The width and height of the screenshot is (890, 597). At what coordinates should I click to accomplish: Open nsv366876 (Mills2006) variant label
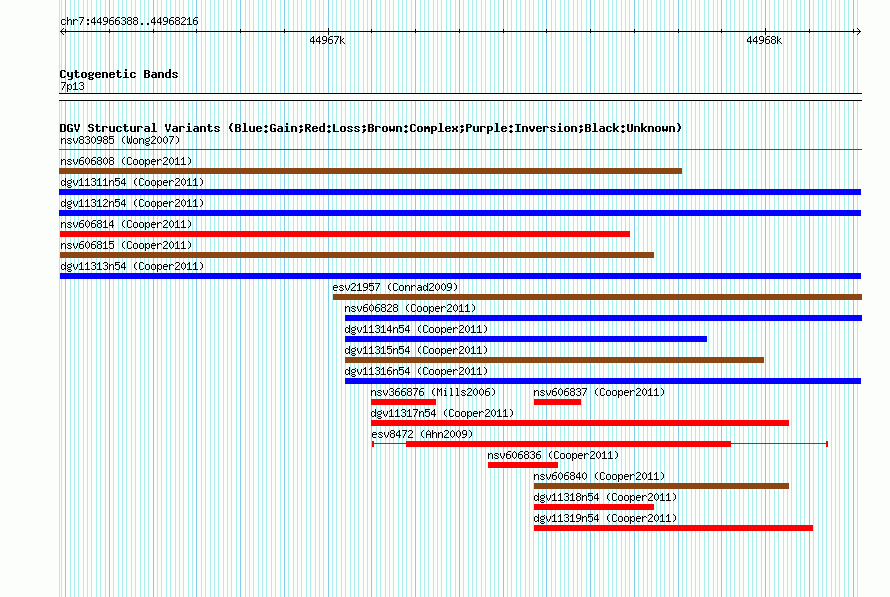click(x=433, y=392)
